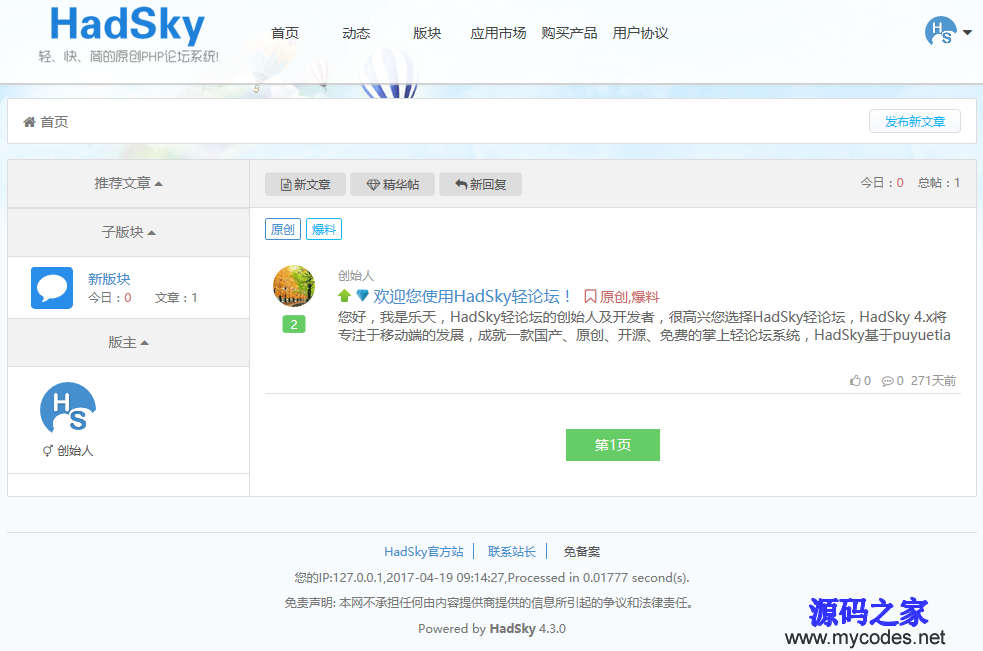The height and width of the screenshot is (651, 983).
Task: Click the 免备案 footer text
Action: pos(582,552)
